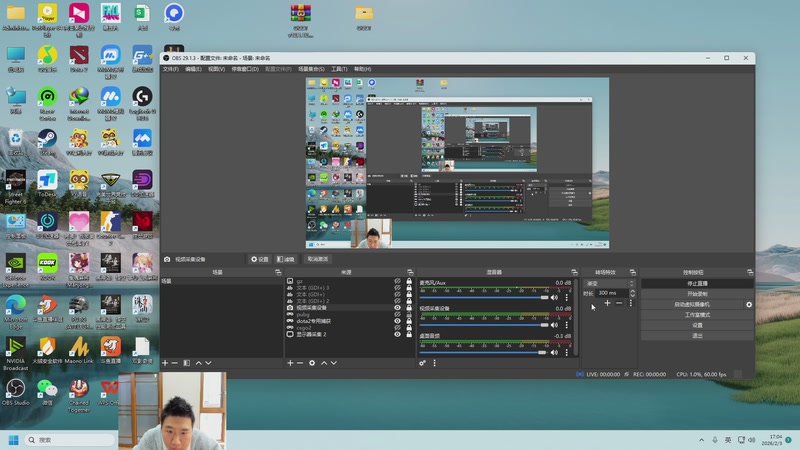800x450 pixels.
Task: Adjust 桌面音频 volume slider handle
Action: pyautogui.click(x=542, y=353)
